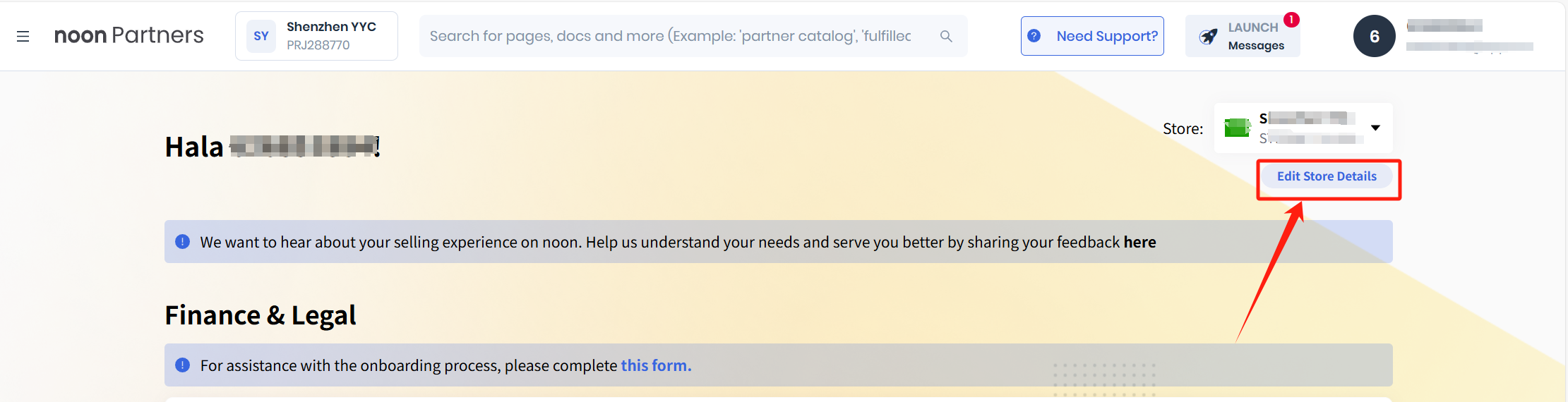Screen dimensions: 1568x402
Task: Open the blurred account name menu
Action: pos(1468,36)
